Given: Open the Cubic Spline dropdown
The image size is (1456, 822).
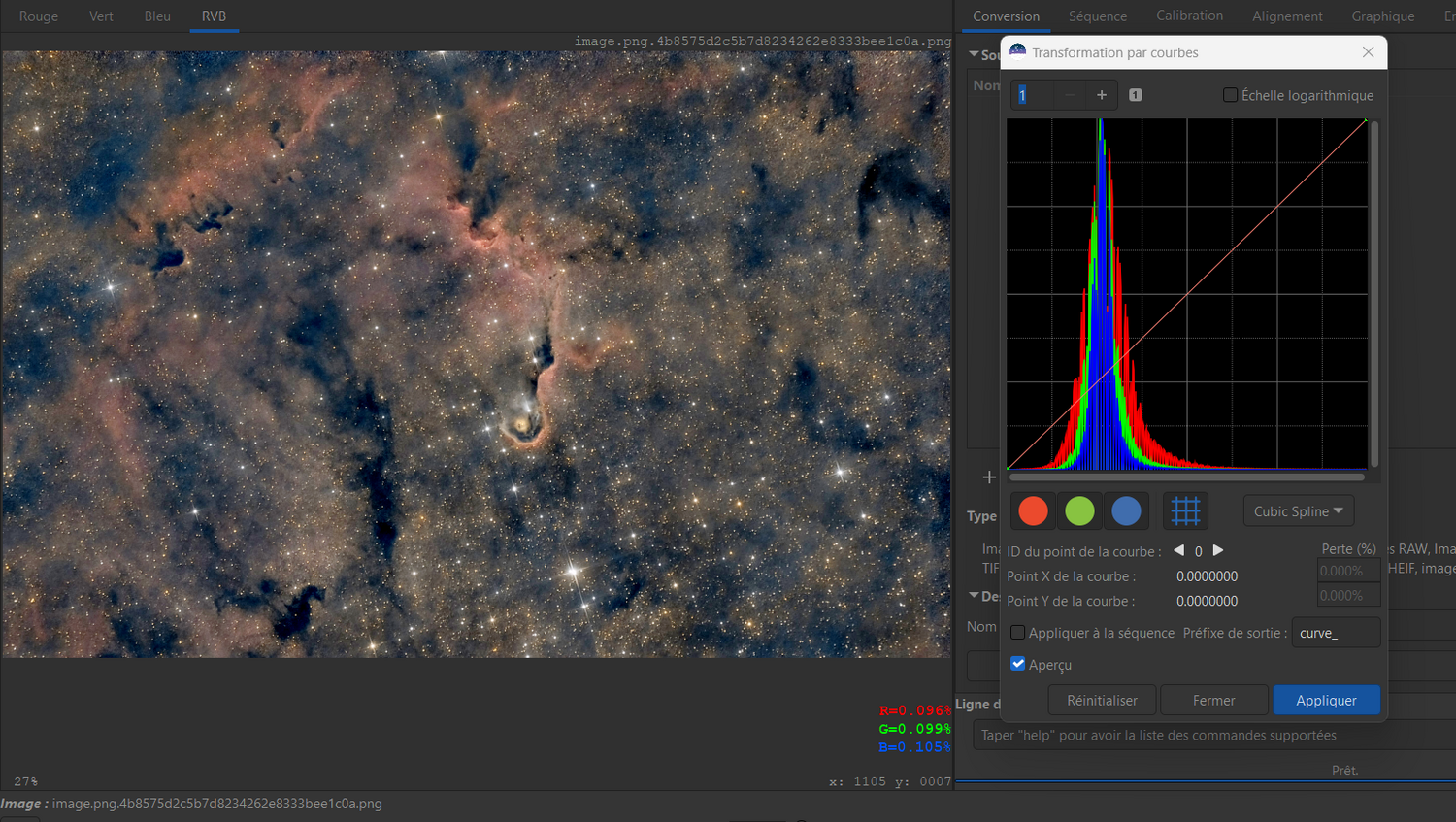Looking at the screenshot, I should point(1298,511).
